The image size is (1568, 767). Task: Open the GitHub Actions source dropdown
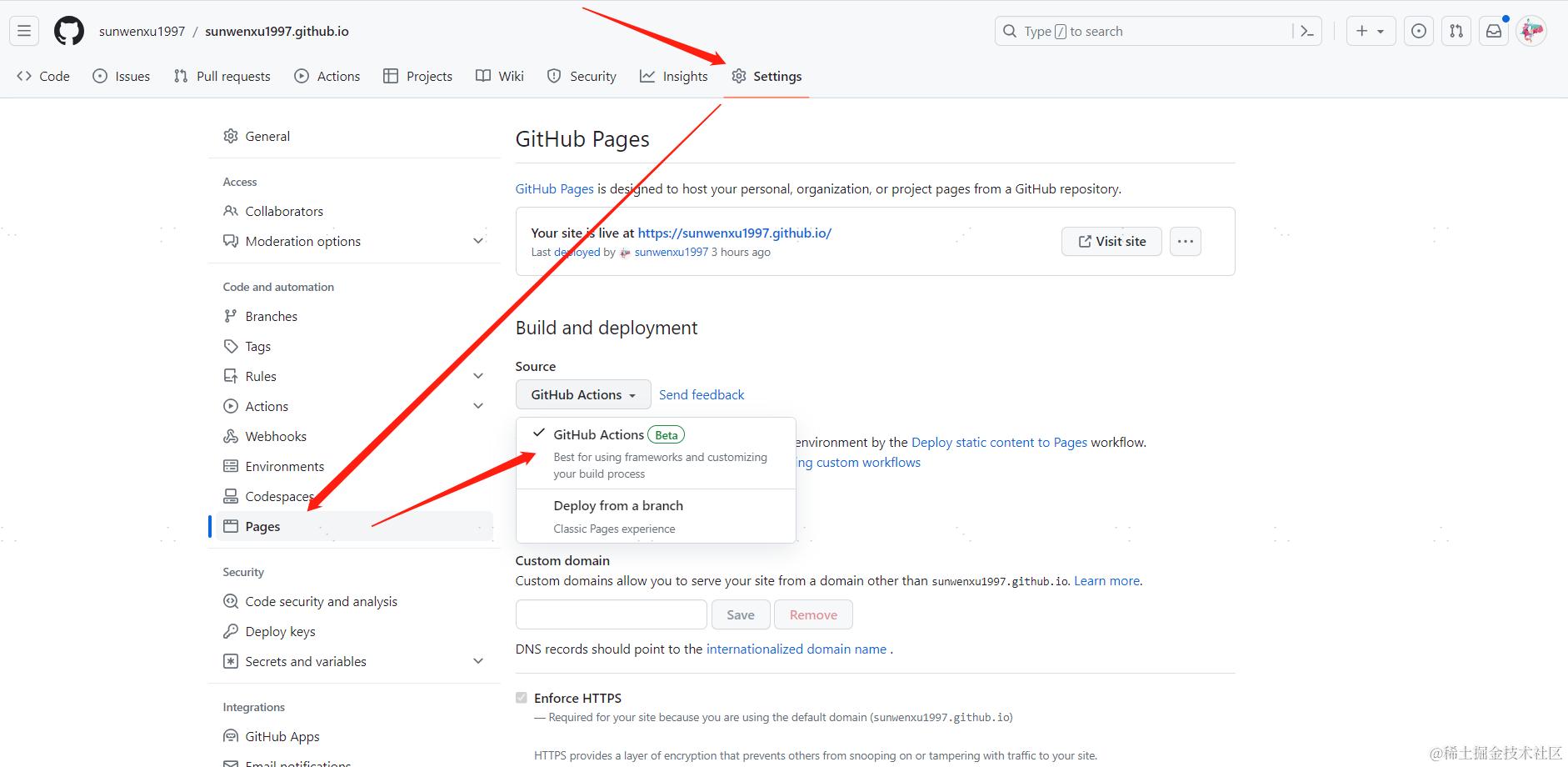583,394
